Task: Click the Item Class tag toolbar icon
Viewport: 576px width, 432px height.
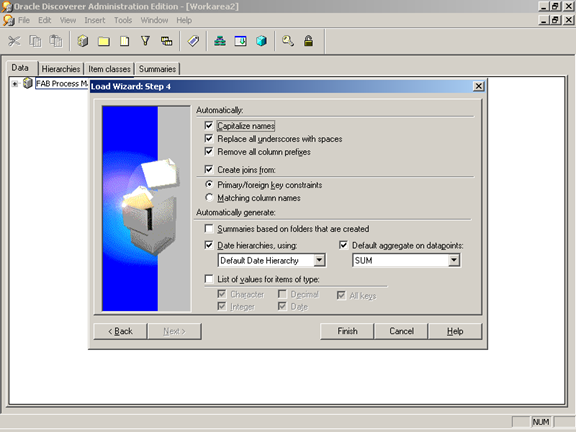Action: point(193,41)
